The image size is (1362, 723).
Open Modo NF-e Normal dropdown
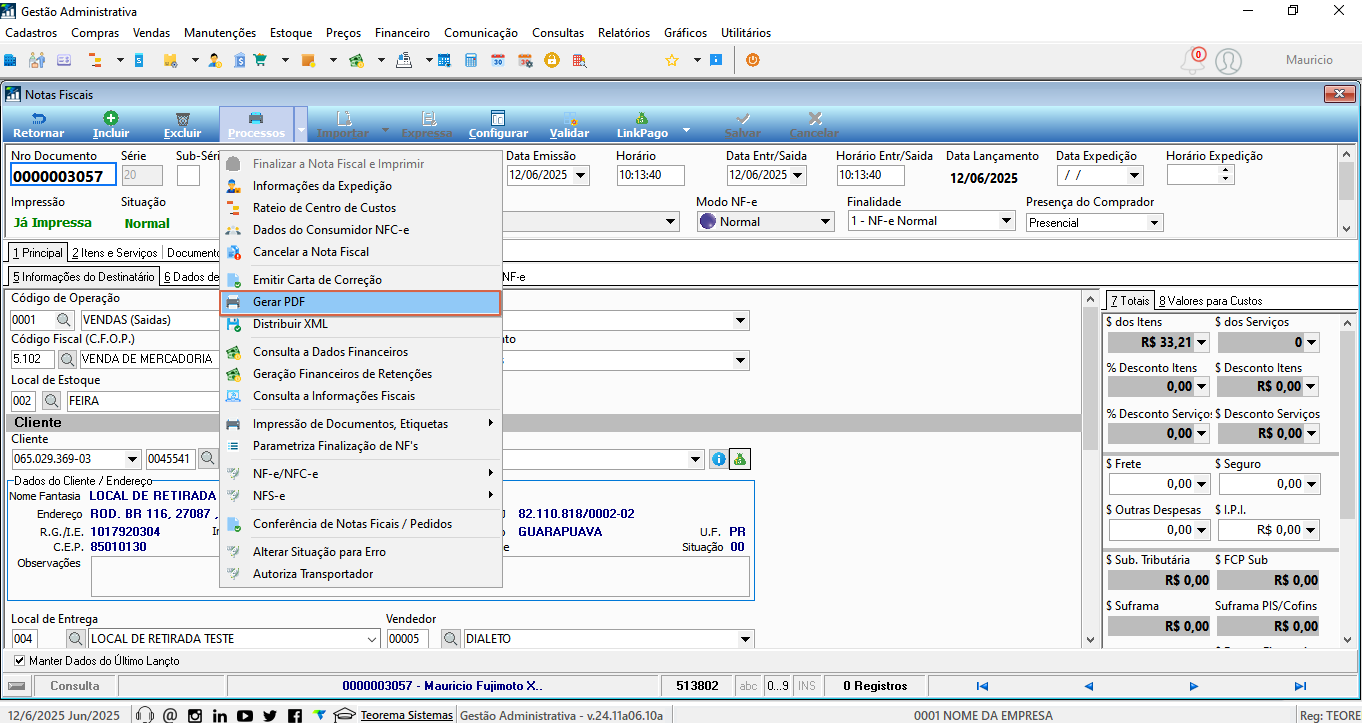[x=826, y=221]
